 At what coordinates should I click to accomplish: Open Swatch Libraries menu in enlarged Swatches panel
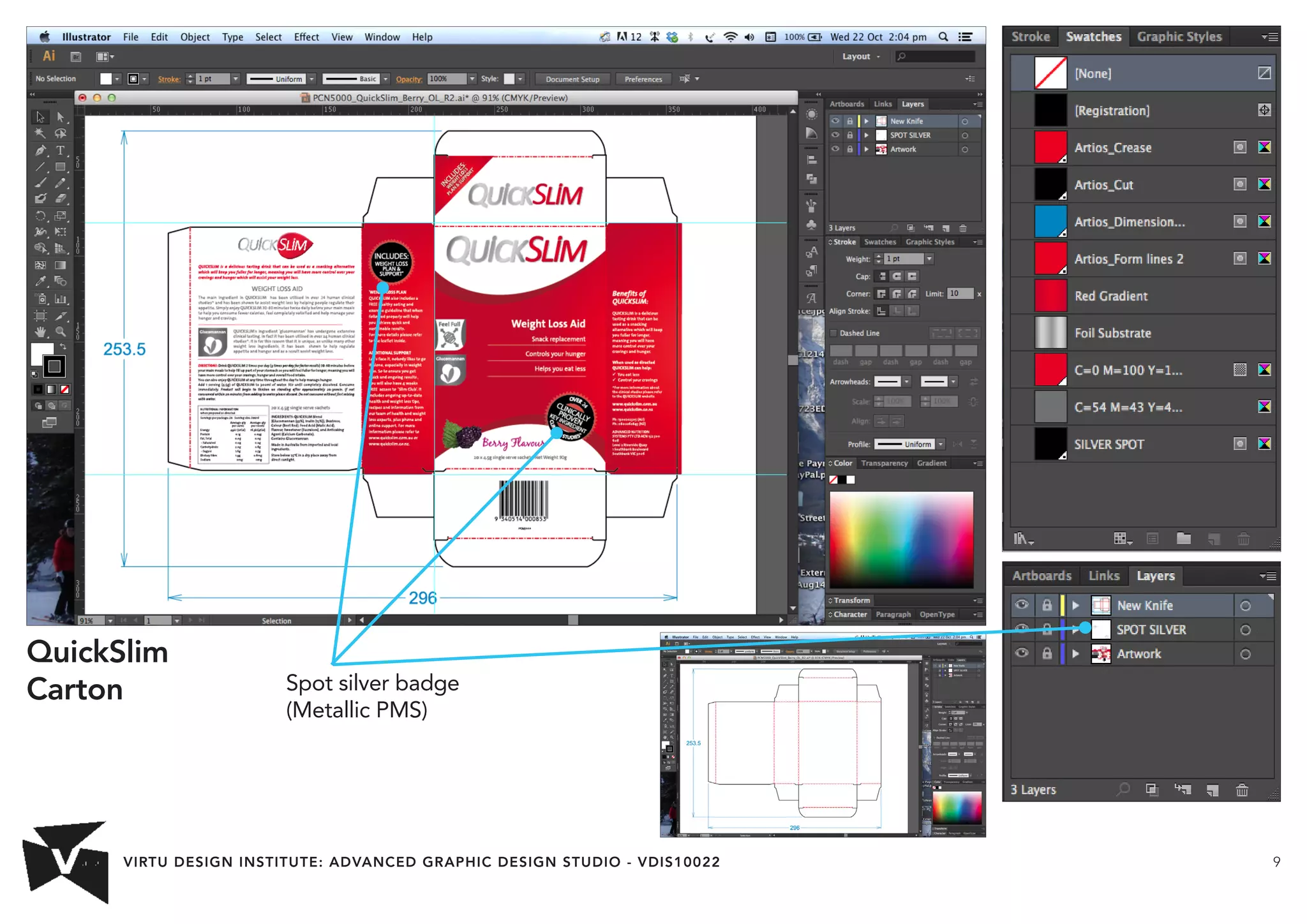[1023, 539]
